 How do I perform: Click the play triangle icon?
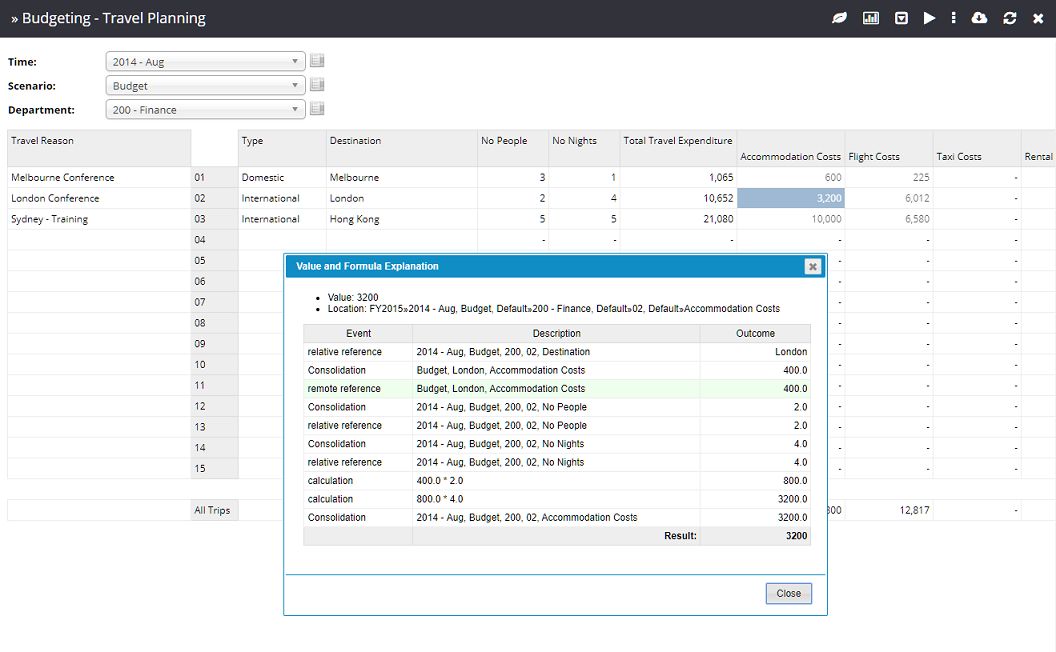click(929, 18)
